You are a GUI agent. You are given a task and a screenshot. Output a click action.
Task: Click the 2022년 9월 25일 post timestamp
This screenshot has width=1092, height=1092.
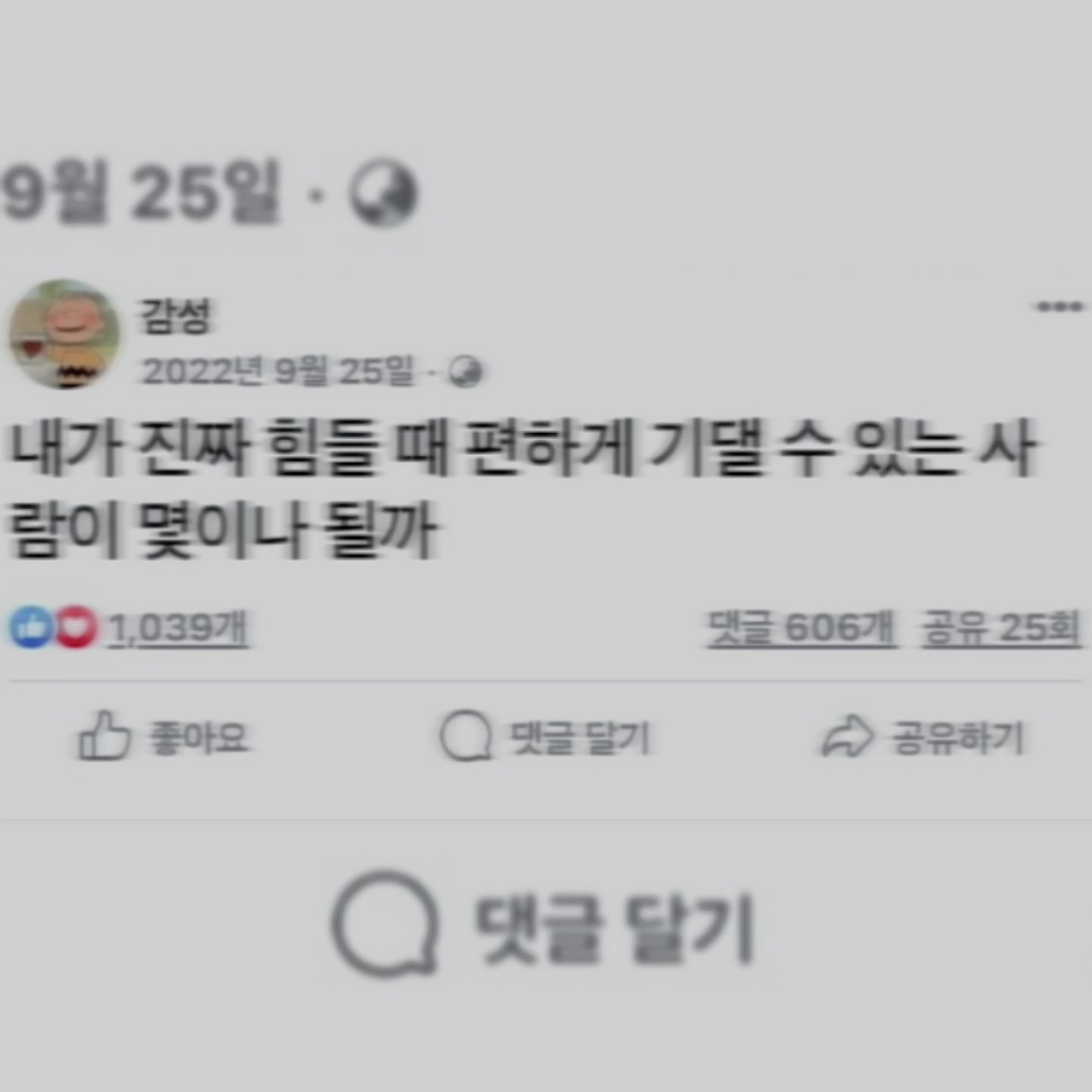pos(278,371)
